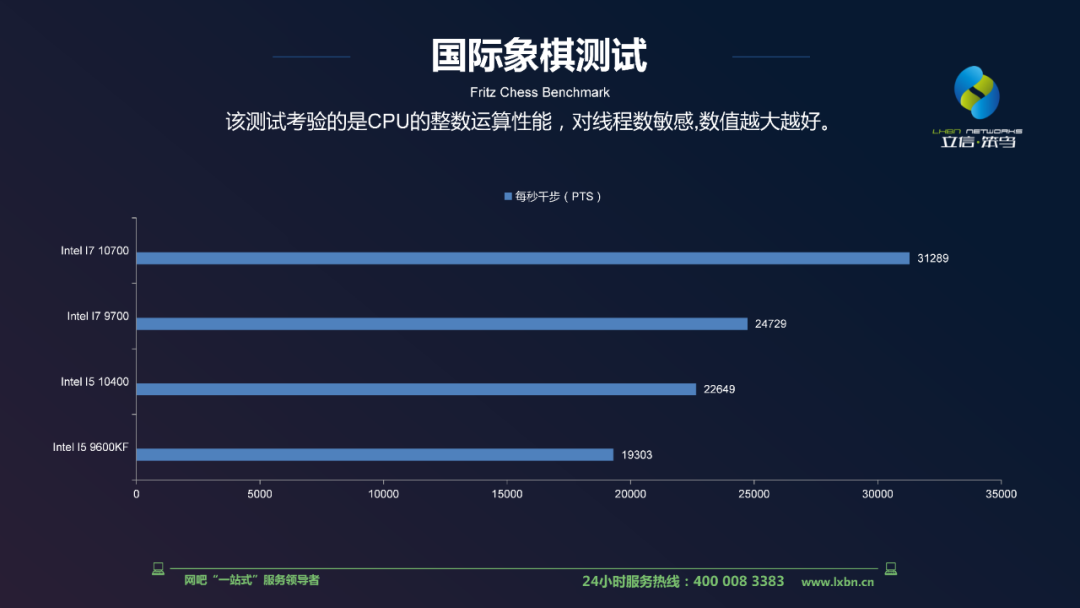Click the hotline number 400 008 3383

(x=738, y=581)
